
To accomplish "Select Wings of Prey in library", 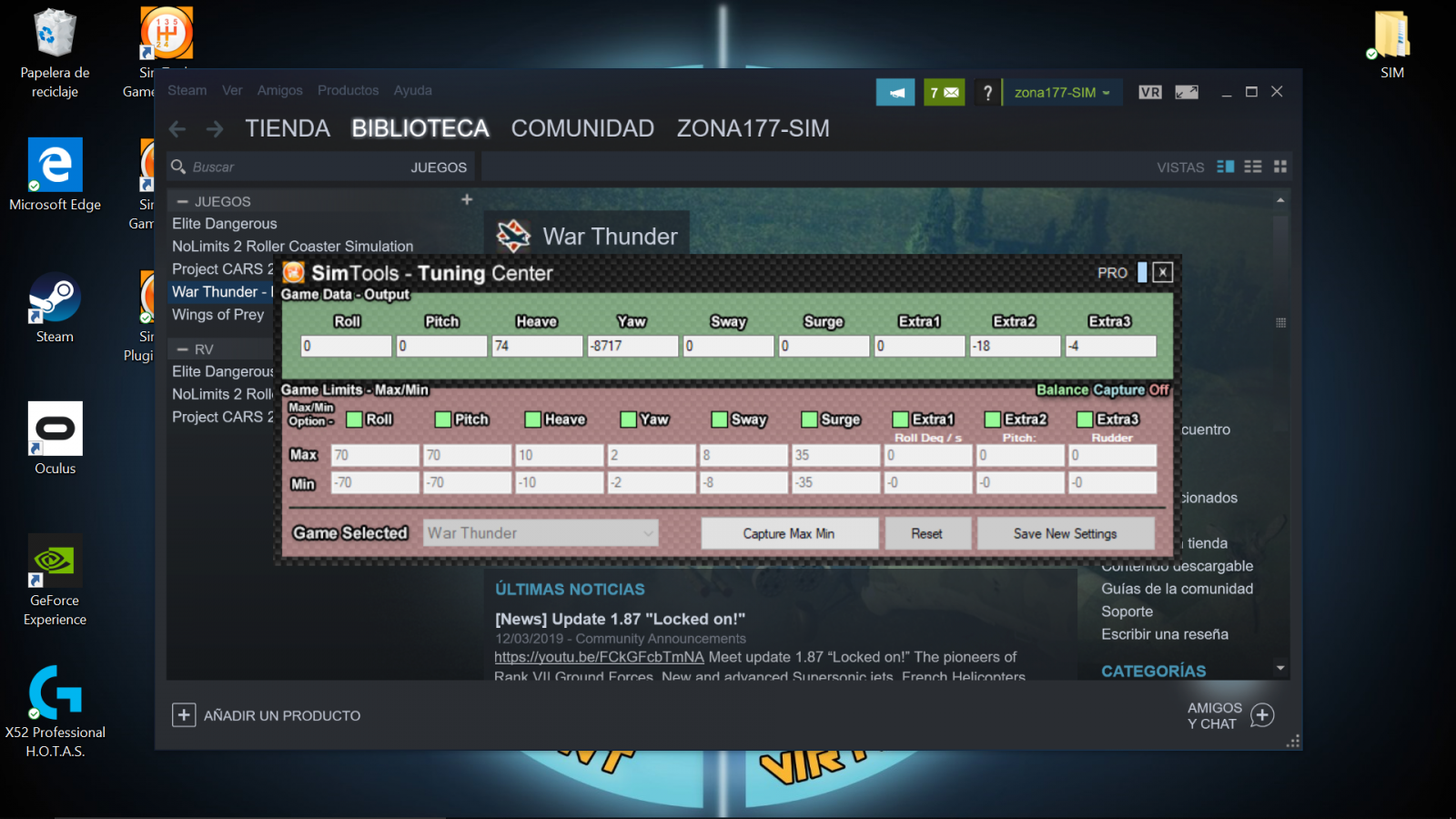I will click(218, 315).
